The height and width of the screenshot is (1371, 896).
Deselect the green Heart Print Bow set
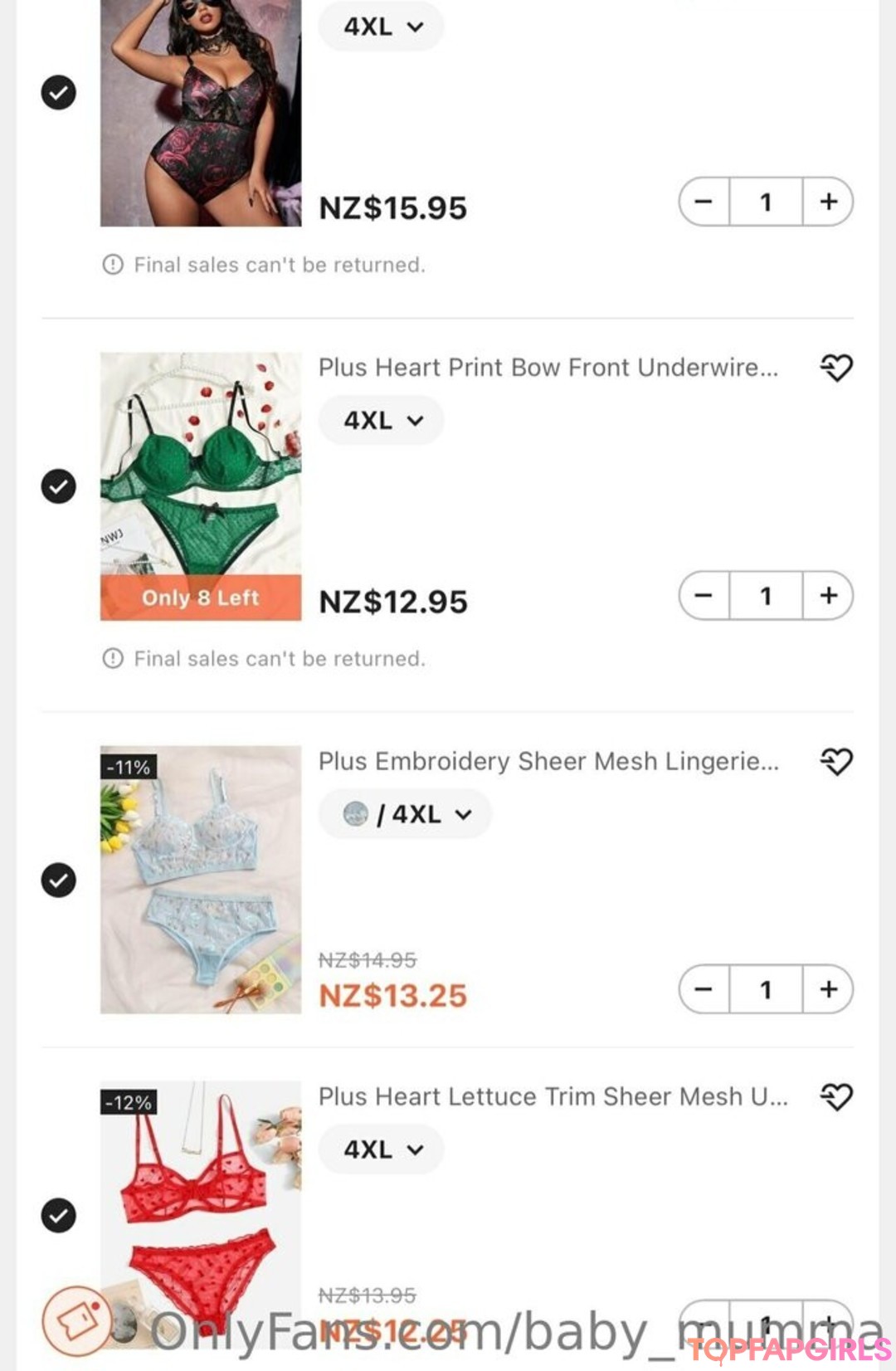58,486
